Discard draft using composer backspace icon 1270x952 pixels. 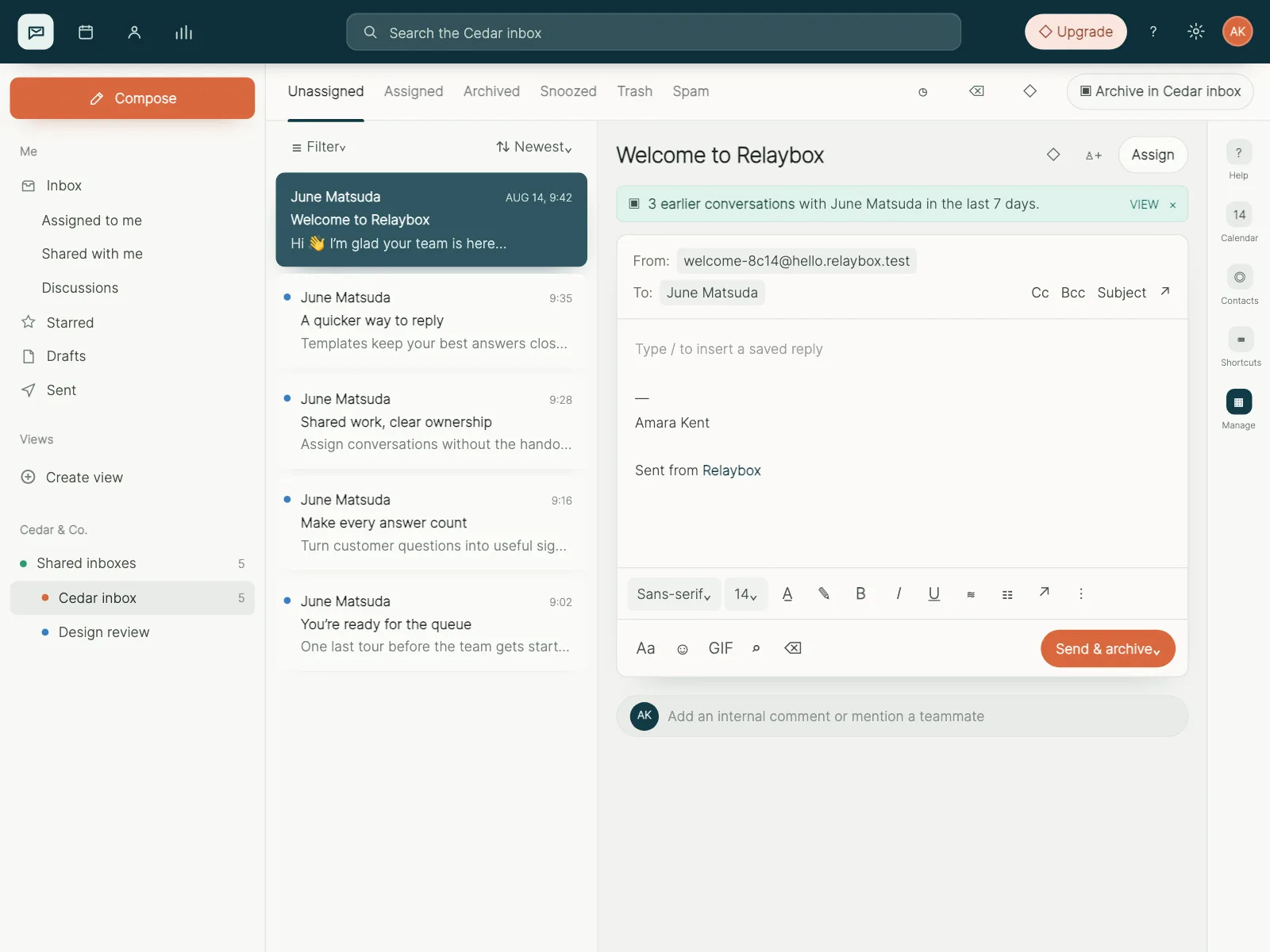pyautogui.click(x=792, y=648)
